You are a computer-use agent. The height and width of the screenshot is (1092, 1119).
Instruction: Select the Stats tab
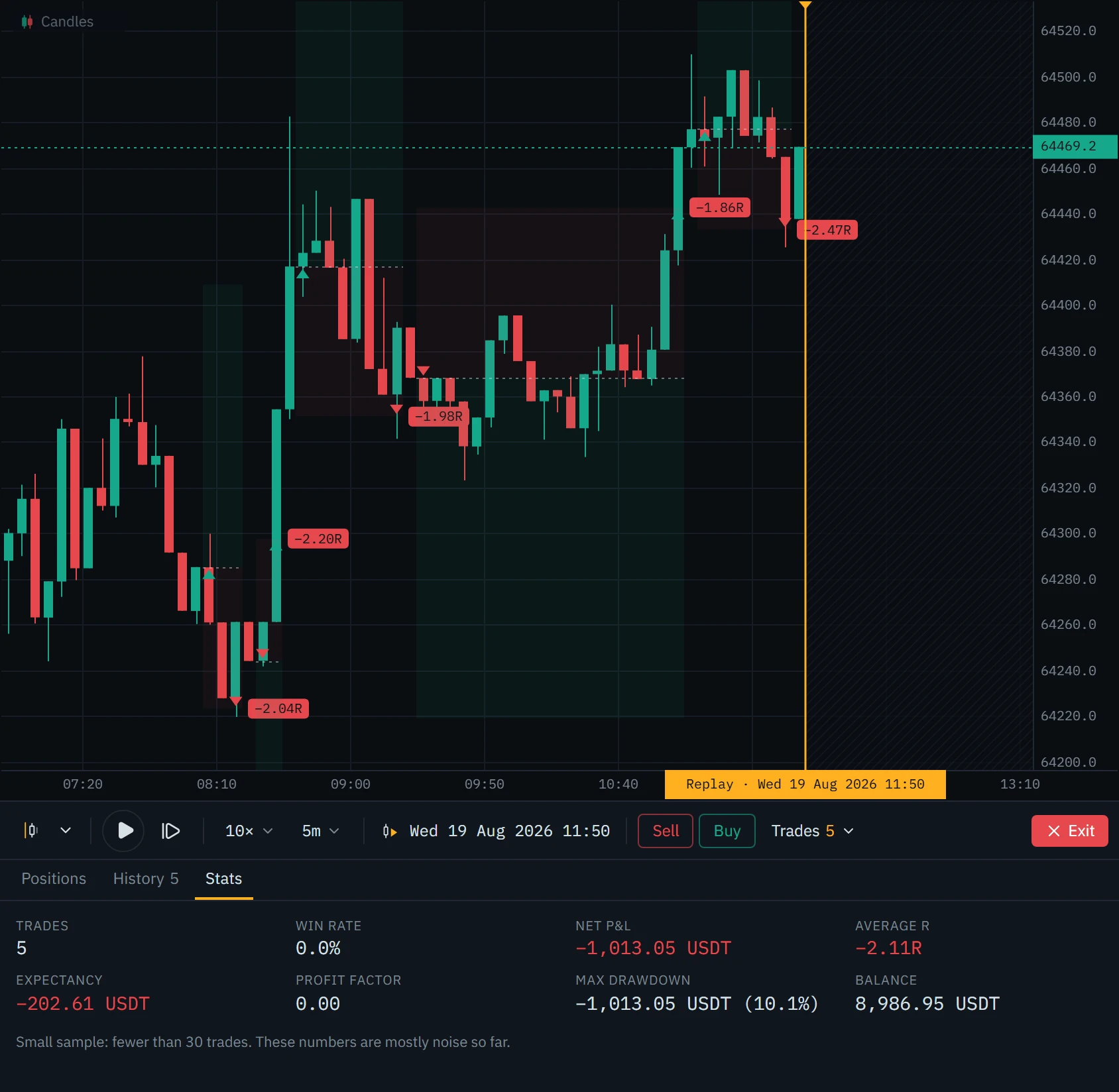(x=223, y=879)
